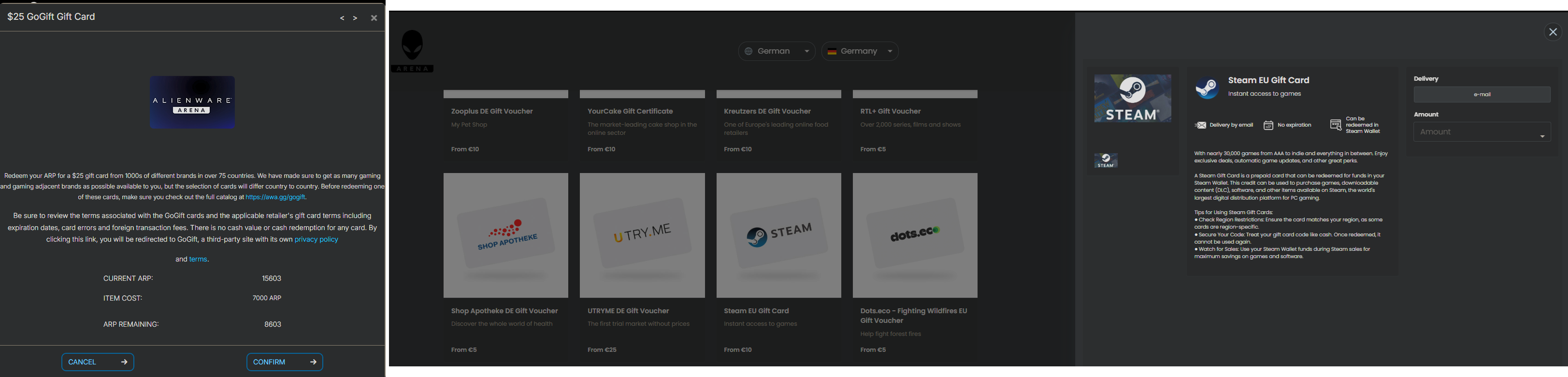Viewport: 1568px width, 377px height.
Task: Click the Alienware Arena alien head logo
Action: coord(412,46)
